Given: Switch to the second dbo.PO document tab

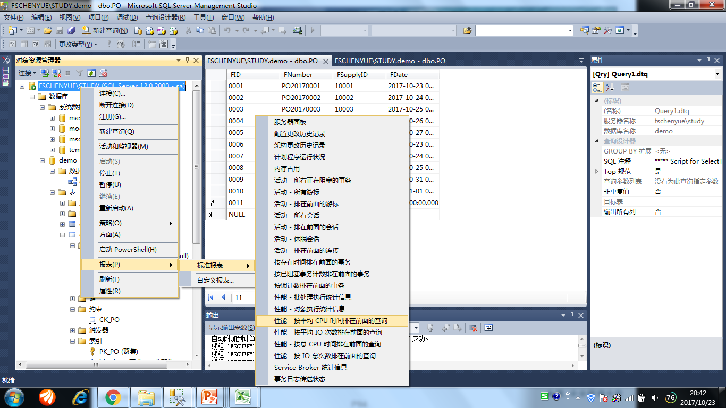Looking at the screenshot, I should click(389, 61).
